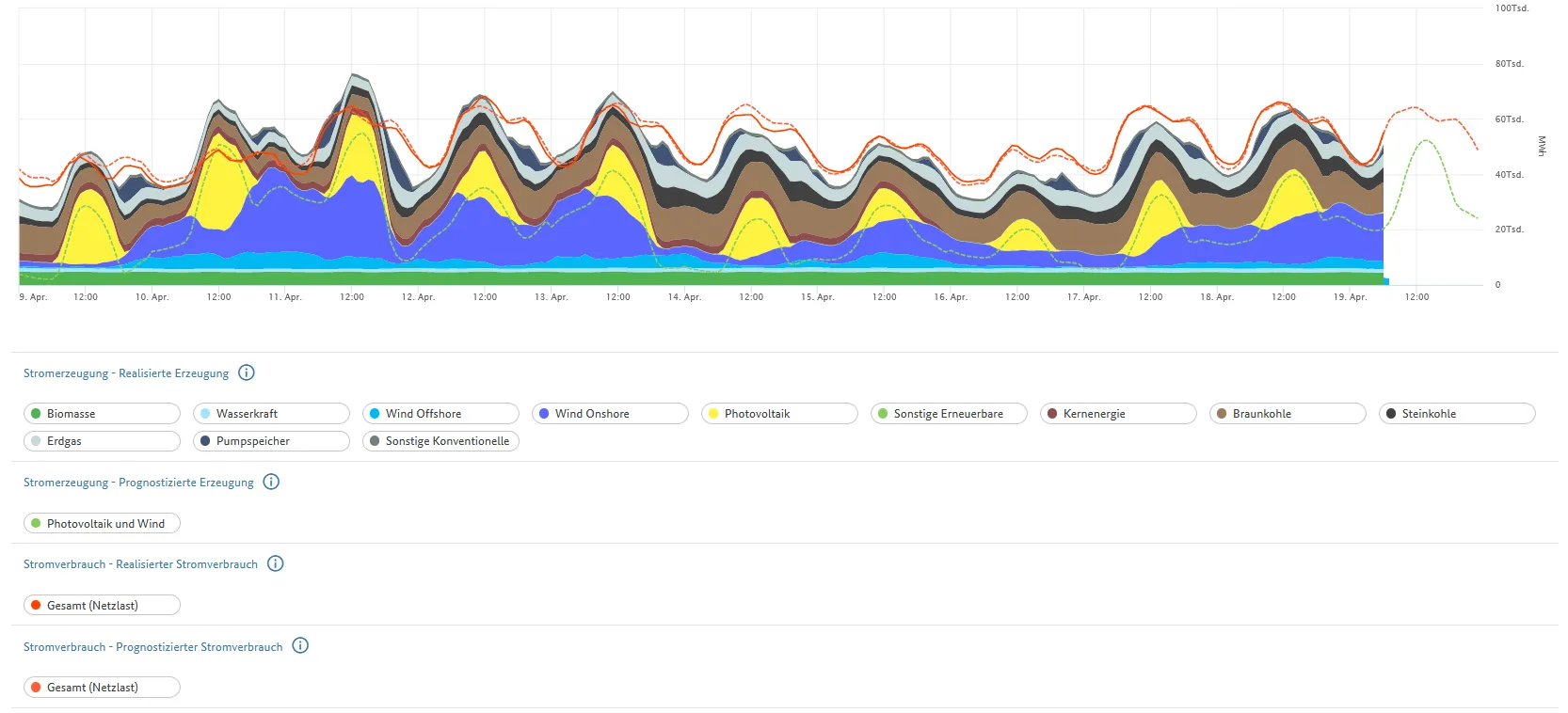The width and height of the screenshot is (1568, 713).
Task: Toggle realized Gesamt (Netzlast) under Realisierter Stromverbrauch
Action: (102, 606)
